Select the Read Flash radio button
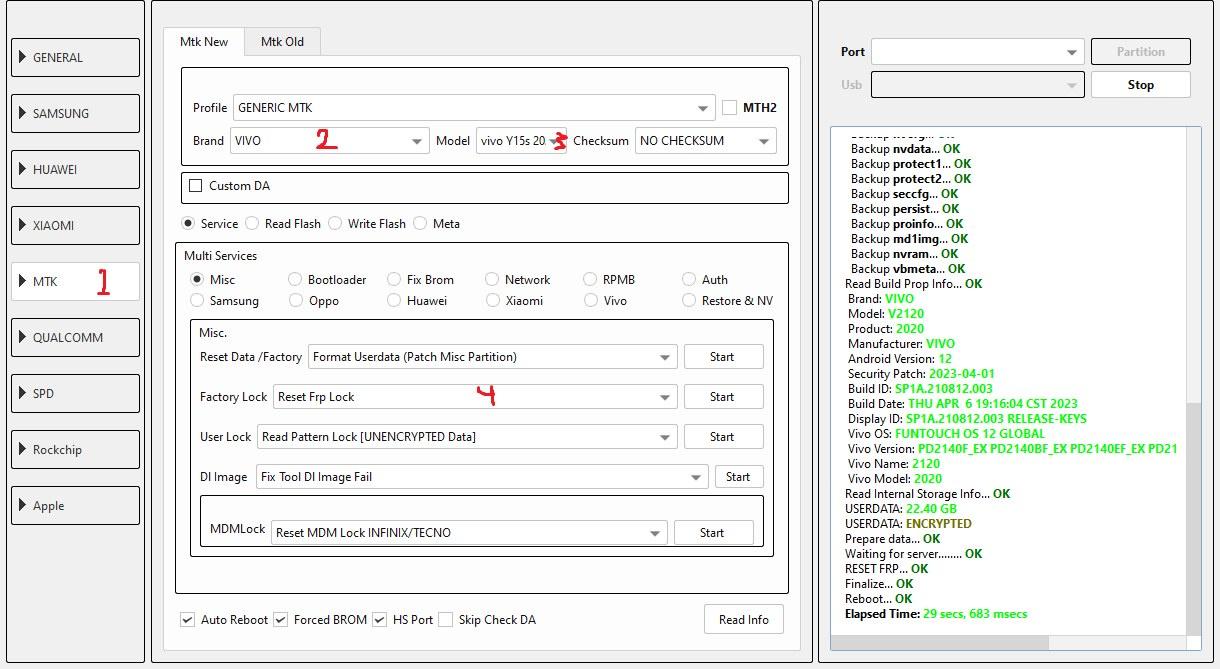 [252, 223]
